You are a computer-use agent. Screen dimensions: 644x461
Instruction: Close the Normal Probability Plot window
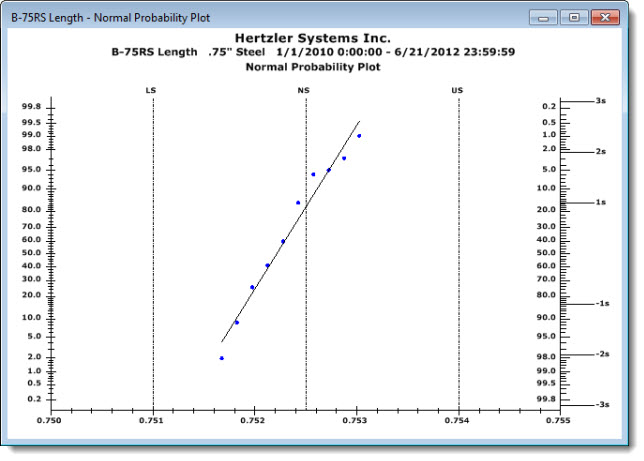[x=603, y=17]
